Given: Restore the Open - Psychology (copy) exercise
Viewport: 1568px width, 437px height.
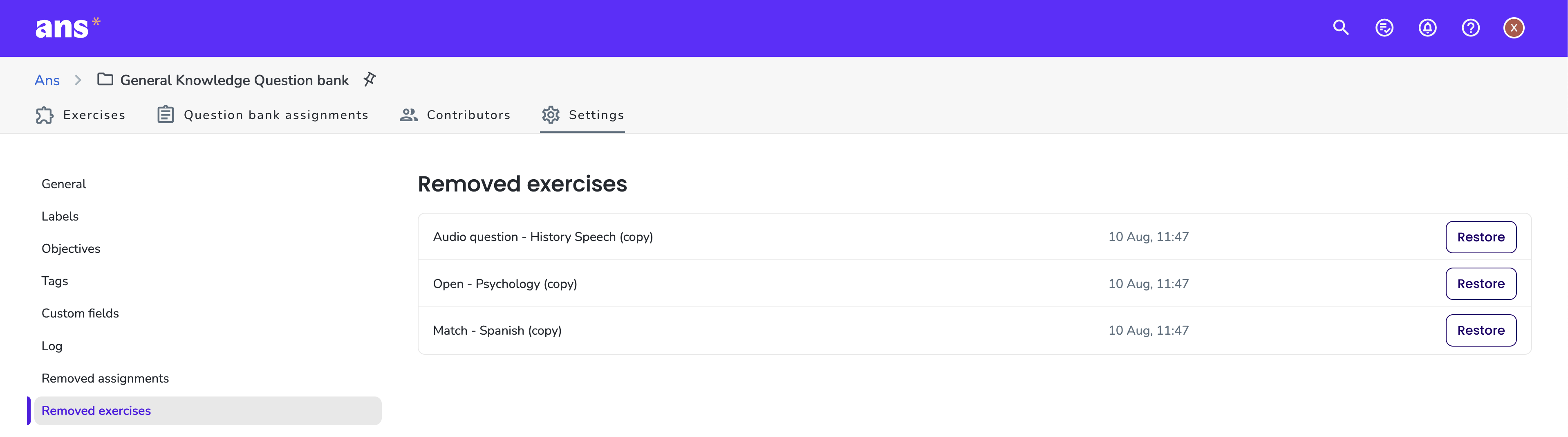Looking at the screenshot, I should pos(1481,284).
